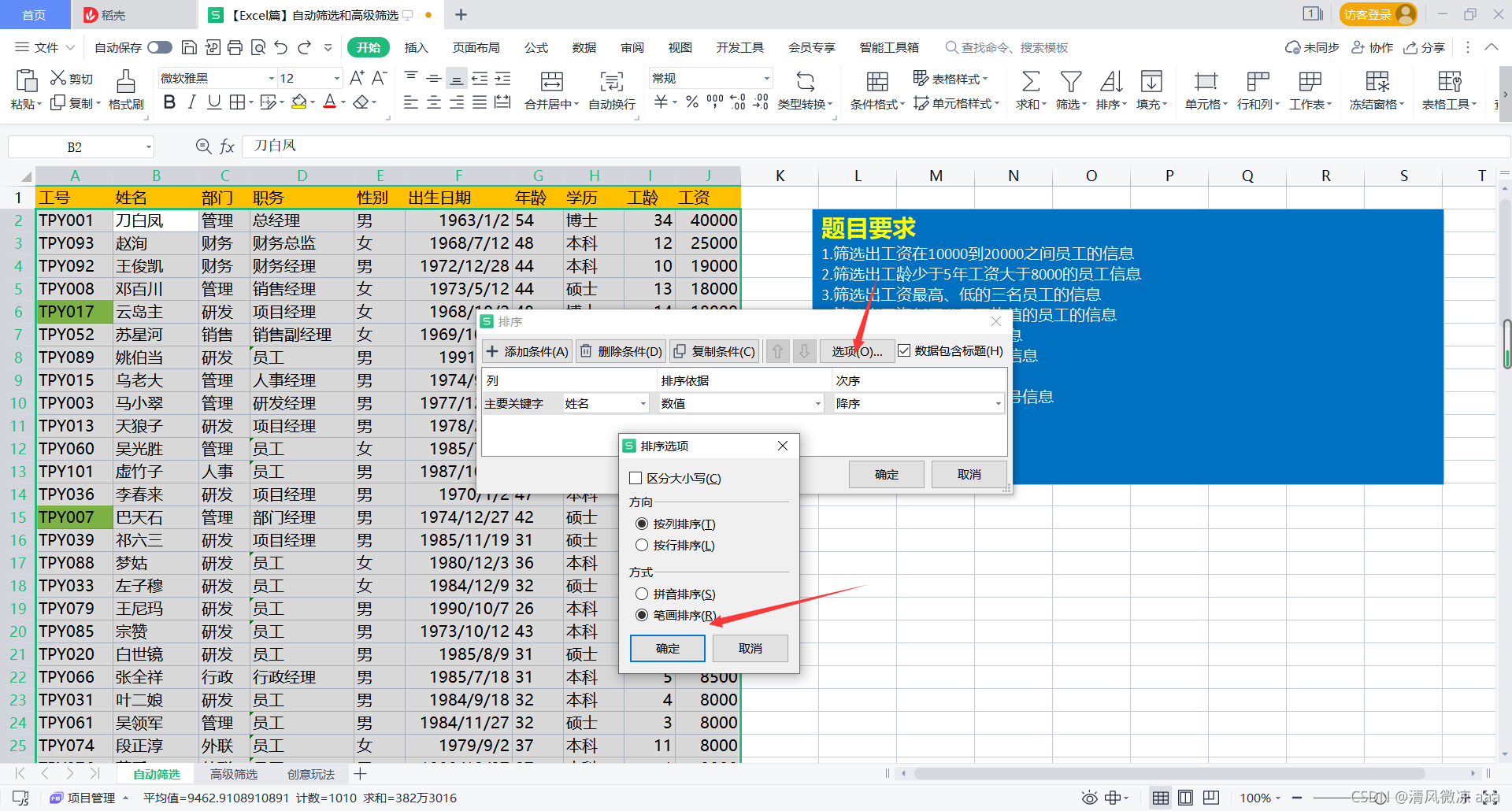Click Add Condition (添加条件) button
Viewport: 1512px width, 811px height.
coord(527,351)
